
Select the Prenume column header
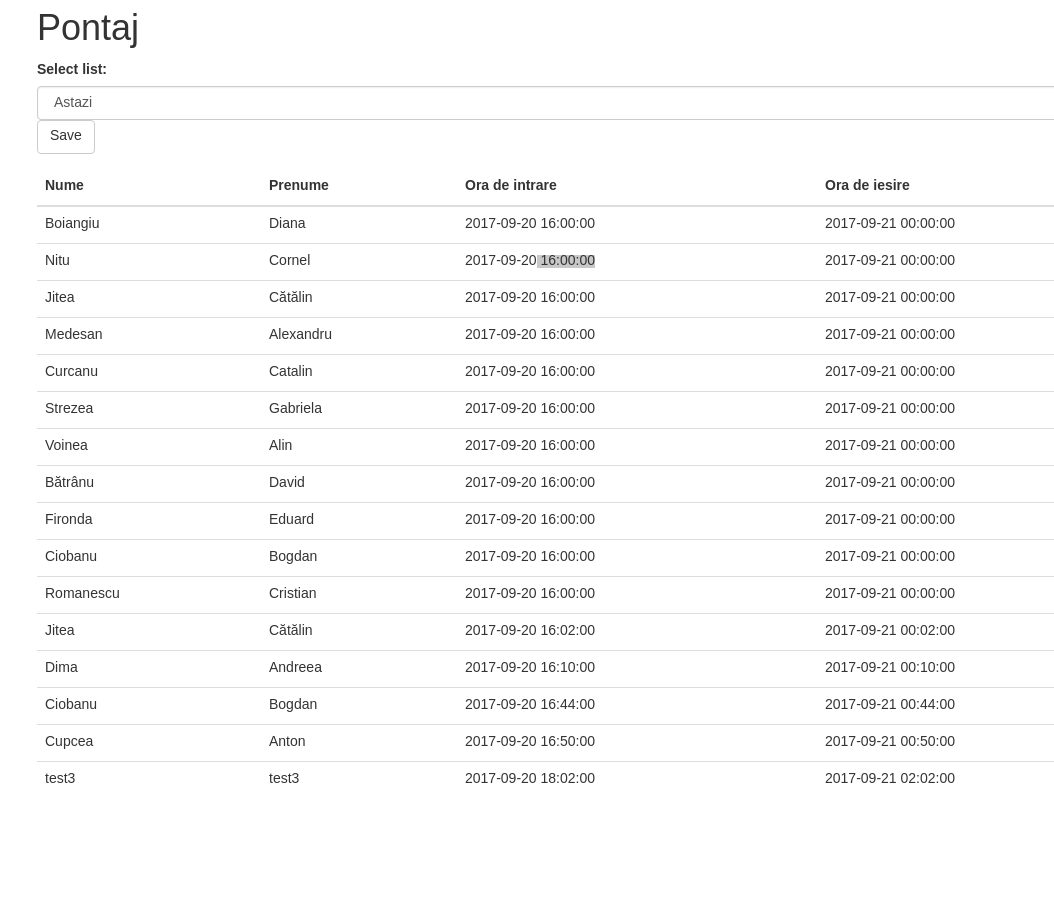[x=298, y=185]
